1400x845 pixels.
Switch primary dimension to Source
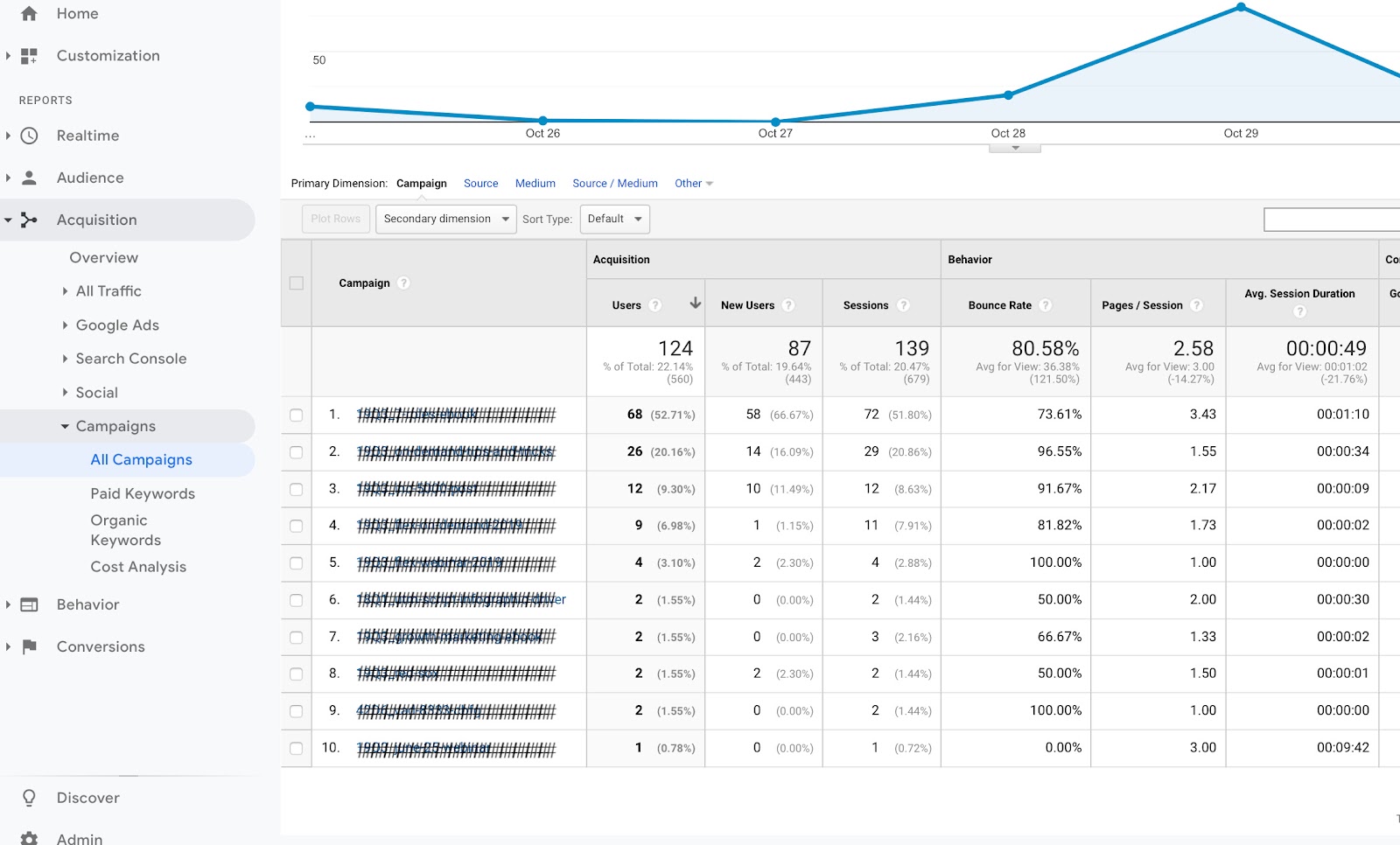pyautogui.click(x=480, y=184)
